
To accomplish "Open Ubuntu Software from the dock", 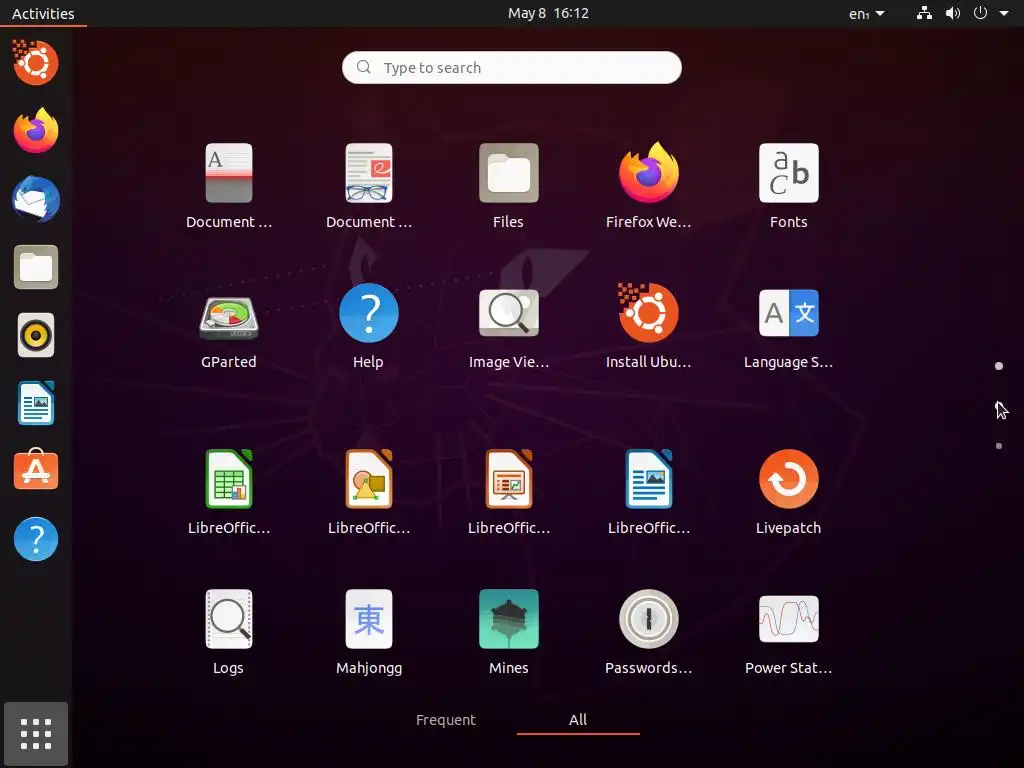I will point(36,471).
